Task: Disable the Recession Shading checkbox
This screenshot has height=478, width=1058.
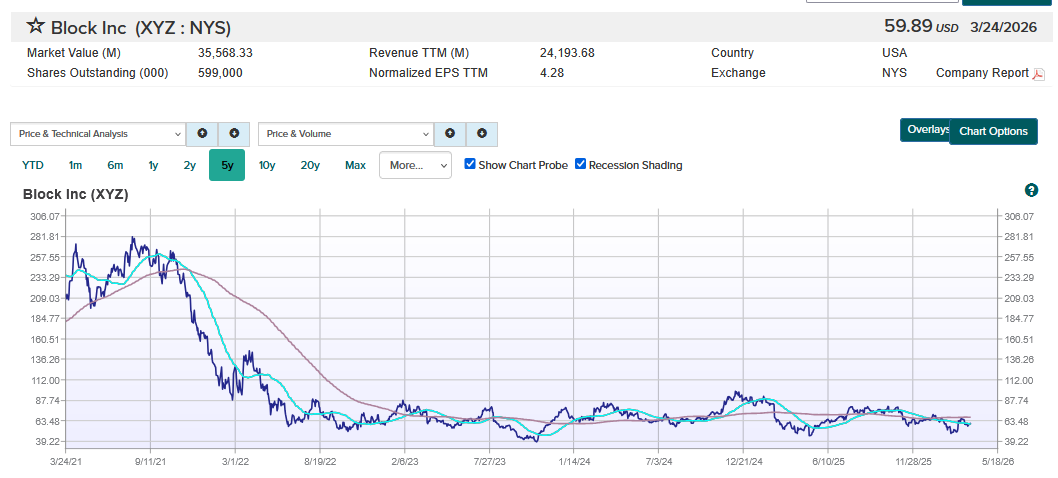Action: pos(580,164)
